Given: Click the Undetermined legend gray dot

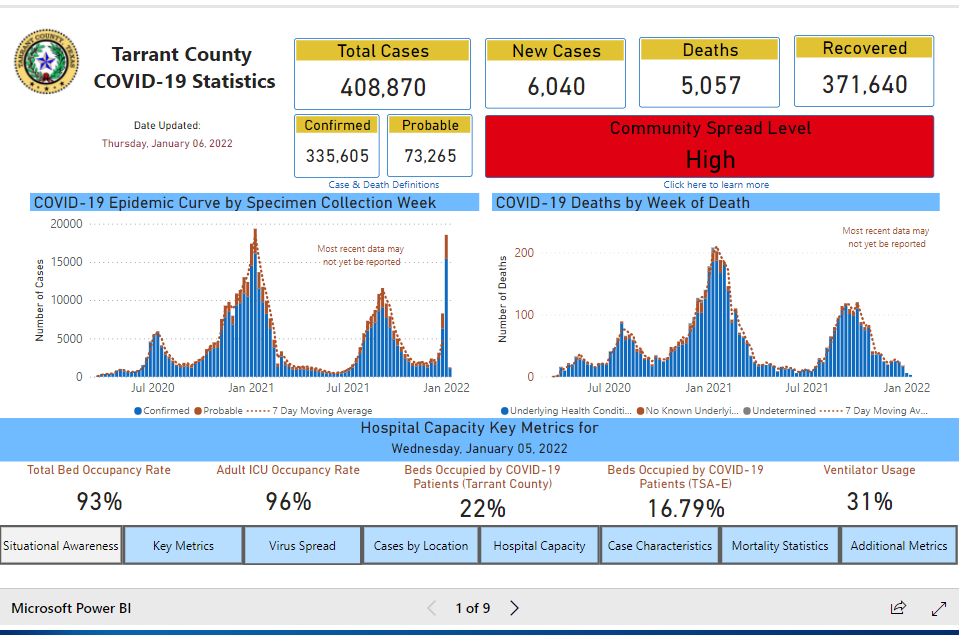Looking at the screenshot, I should 747,411.
